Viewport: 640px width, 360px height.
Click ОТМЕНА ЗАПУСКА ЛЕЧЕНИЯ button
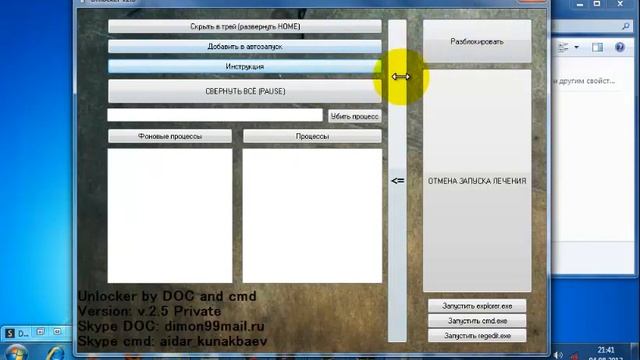click(477, 181)
